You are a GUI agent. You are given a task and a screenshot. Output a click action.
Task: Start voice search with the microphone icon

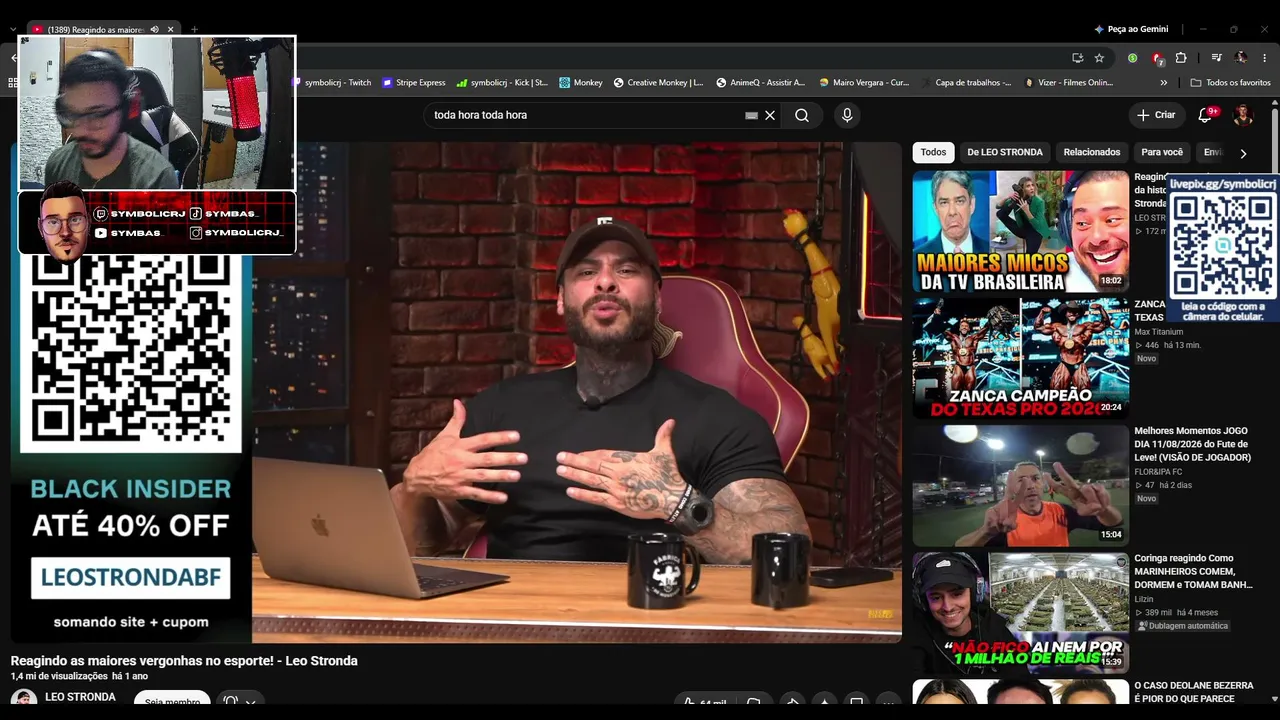tap(847, 115)
